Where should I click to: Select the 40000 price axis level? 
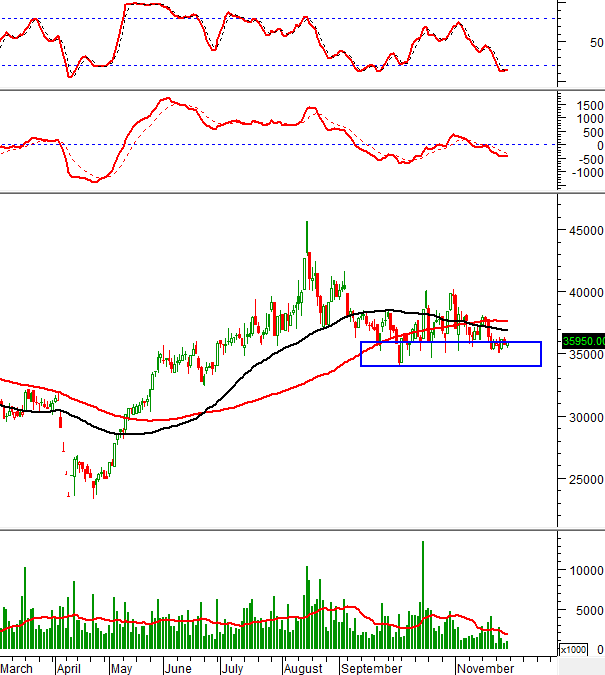click(580, 293)
